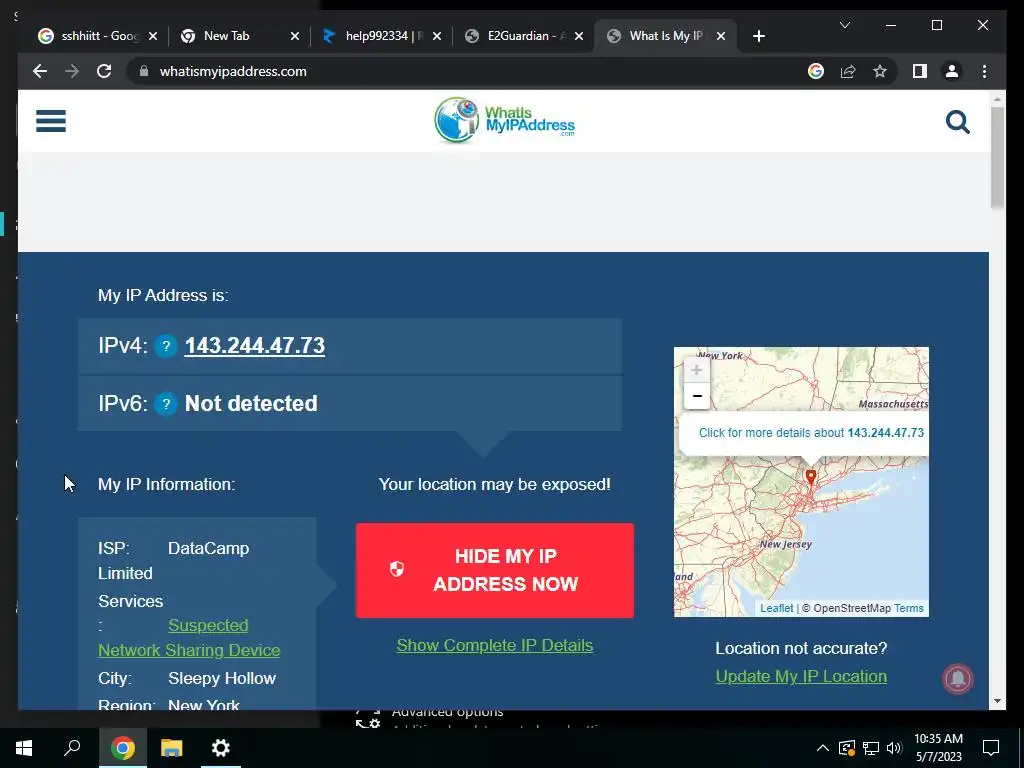This screenshot has height=768, width=1024.
Task: Open the OpenStreetMap Terms link
Action: [909, 608]
